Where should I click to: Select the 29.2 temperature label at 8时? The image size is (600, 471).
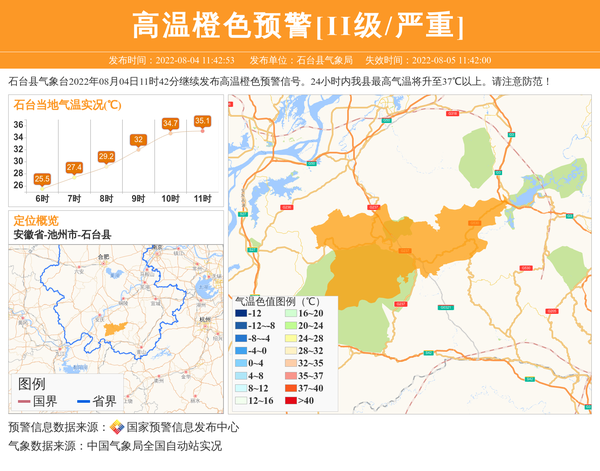[106, 156]
